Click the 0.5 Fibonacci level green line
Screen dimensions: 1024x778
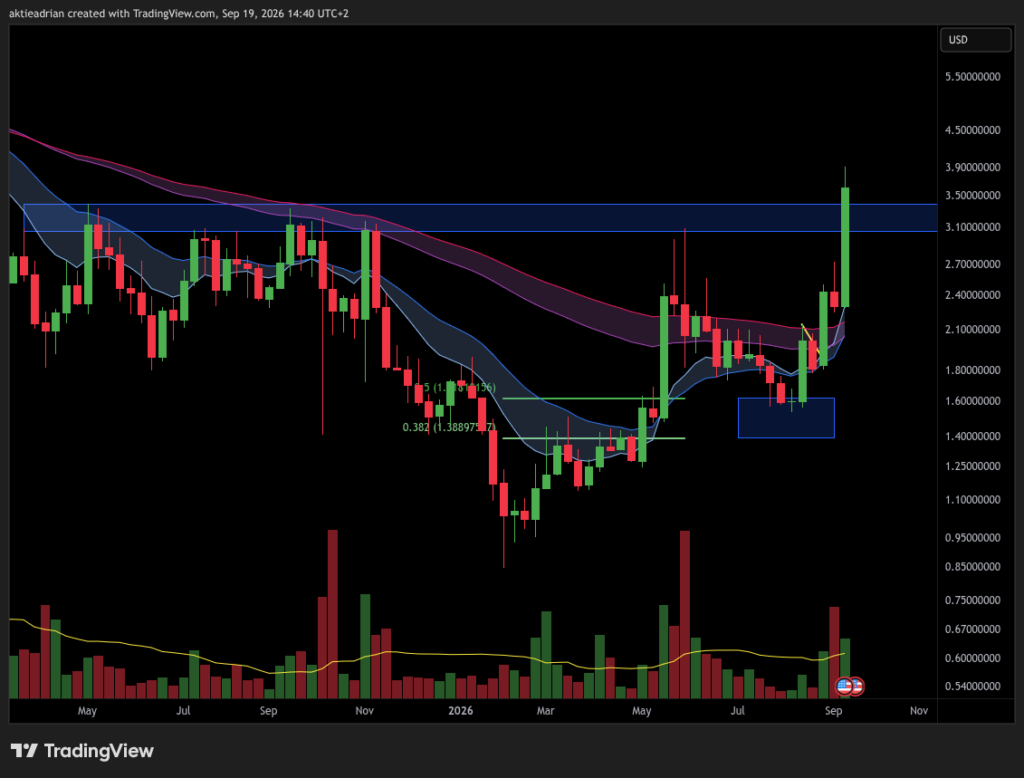pos(593,398)
